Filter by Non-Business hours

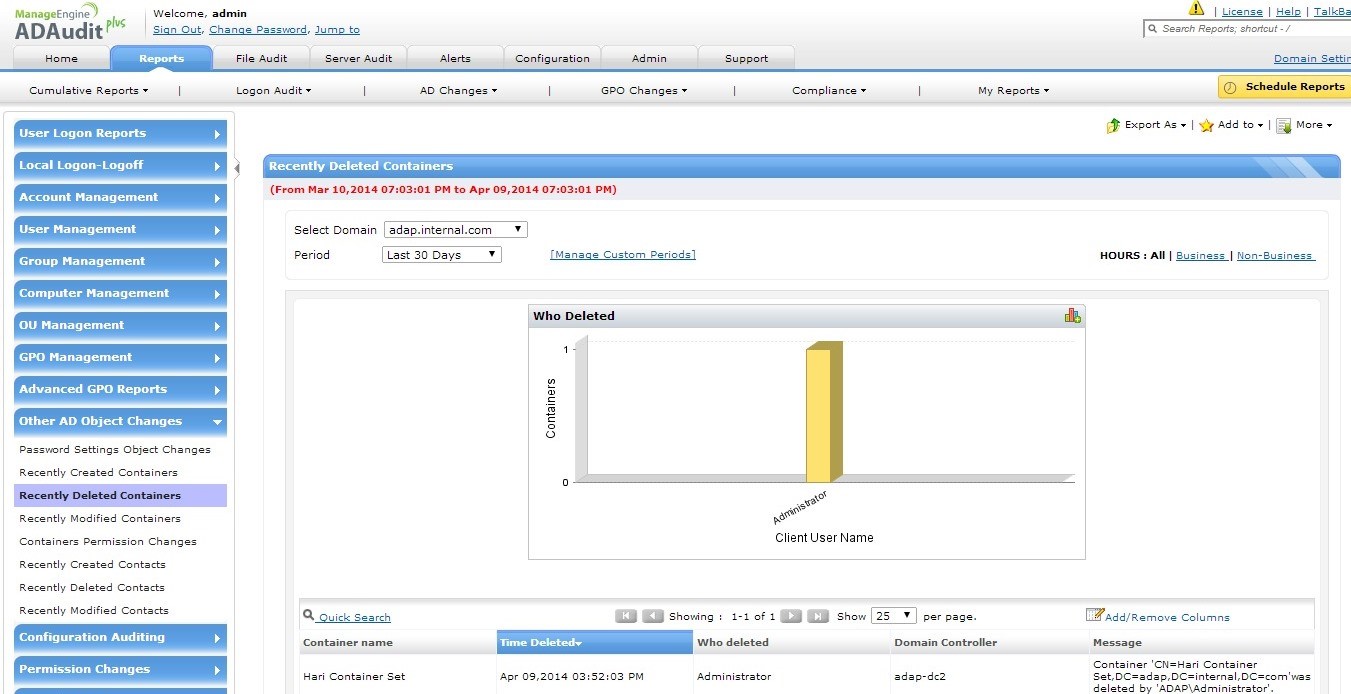point(1275,256)
